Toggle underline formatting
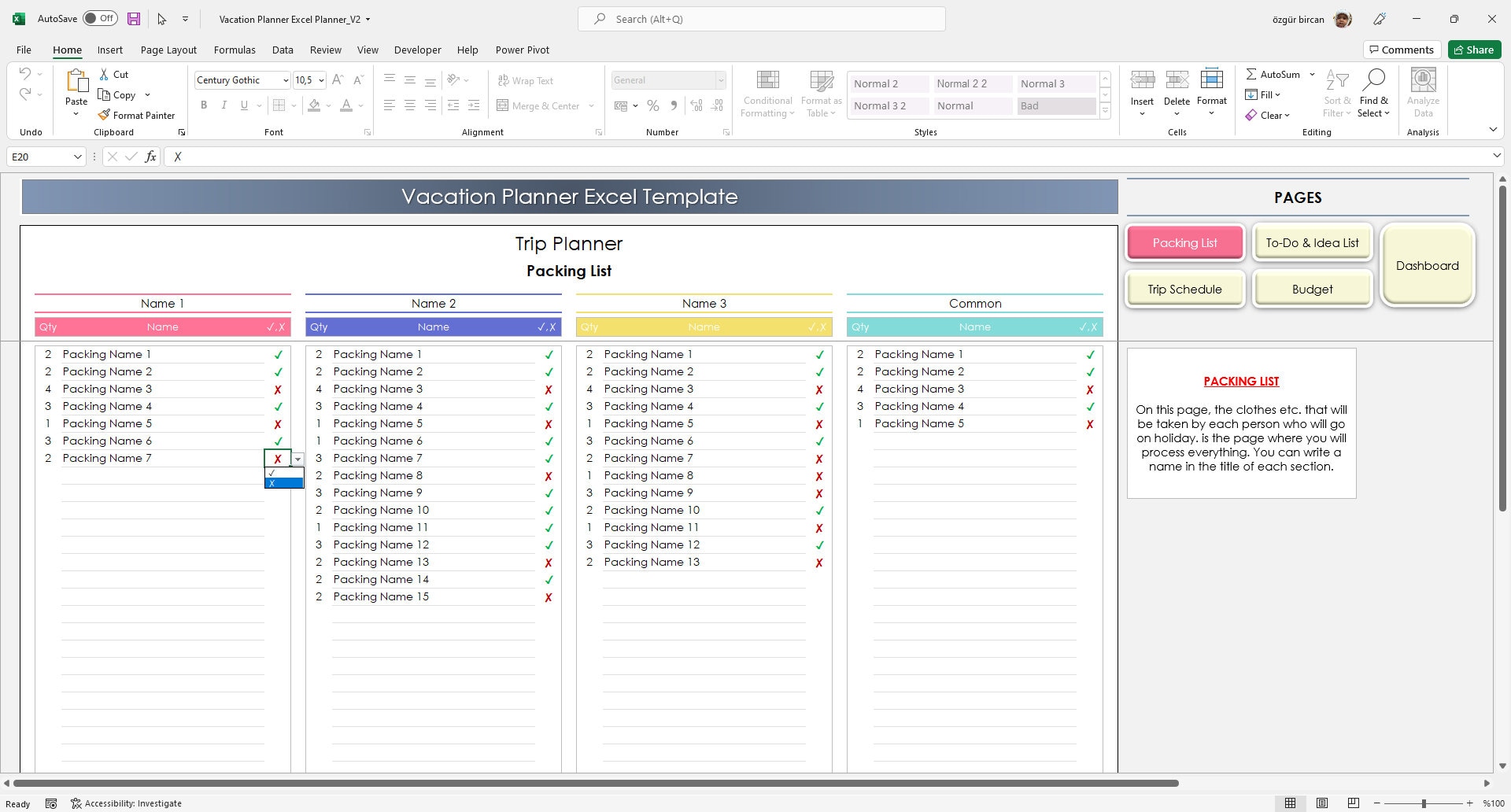Viewport: 1511px width, 812px height. [243, 105]
